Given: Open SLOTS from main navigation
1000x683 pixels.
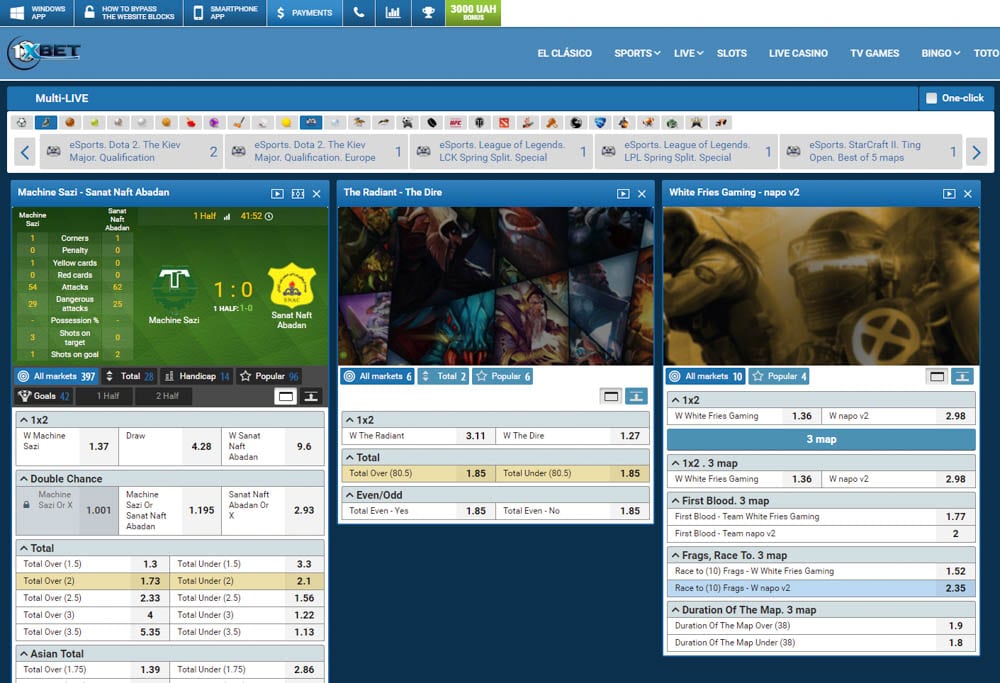Looking at the screenshot, I should pyautogui.click(x=732, y=53).
